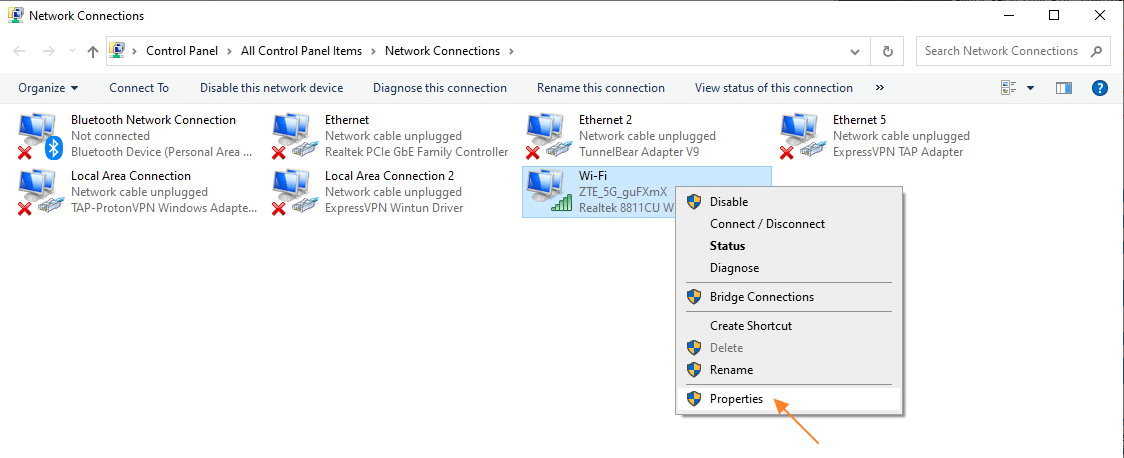Expand the address bar history dropdown
The height and width of the screenshot is (458, 1124).
click(854, 51)
